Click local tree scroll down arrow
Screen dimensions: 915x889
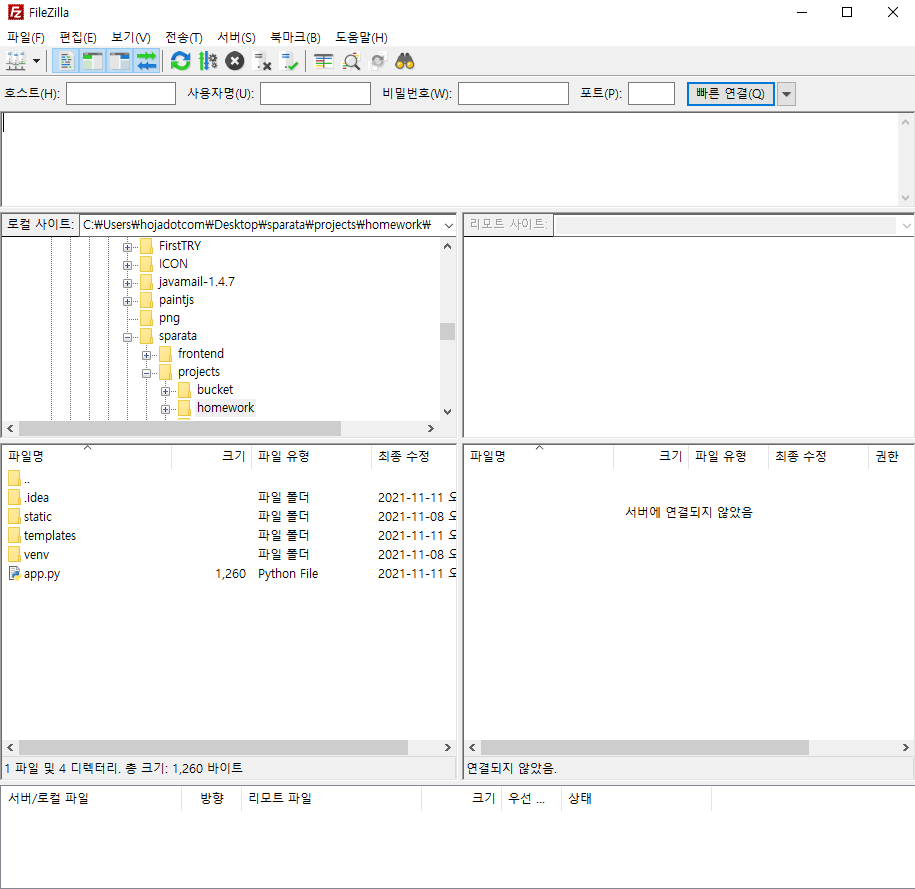click(448, 412)
